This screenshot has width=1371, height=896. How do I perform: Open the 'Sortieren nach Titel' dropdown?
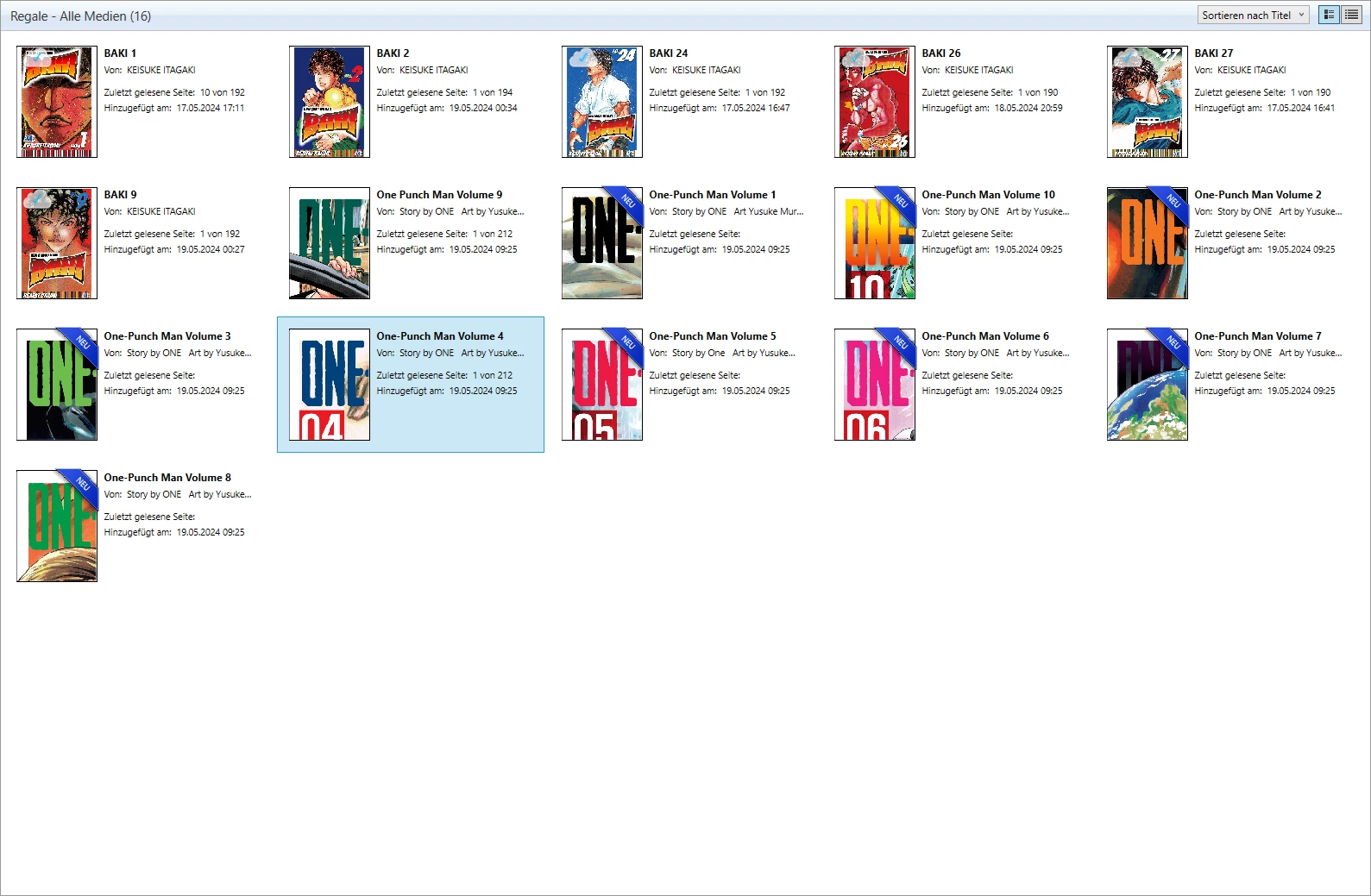[1254, 15]
